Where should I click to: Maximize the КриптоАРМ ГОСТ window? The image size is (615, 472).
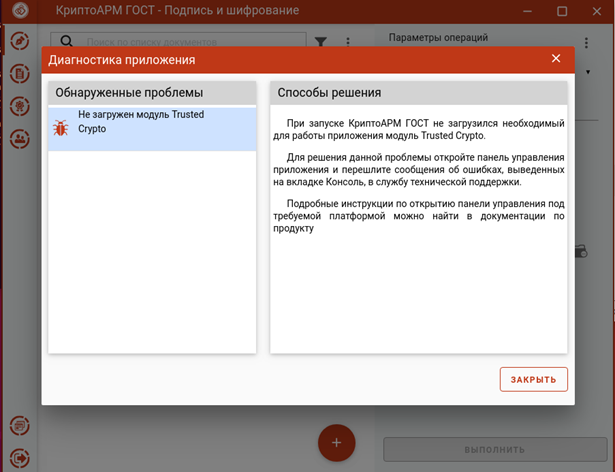click(x=562, y=11)
